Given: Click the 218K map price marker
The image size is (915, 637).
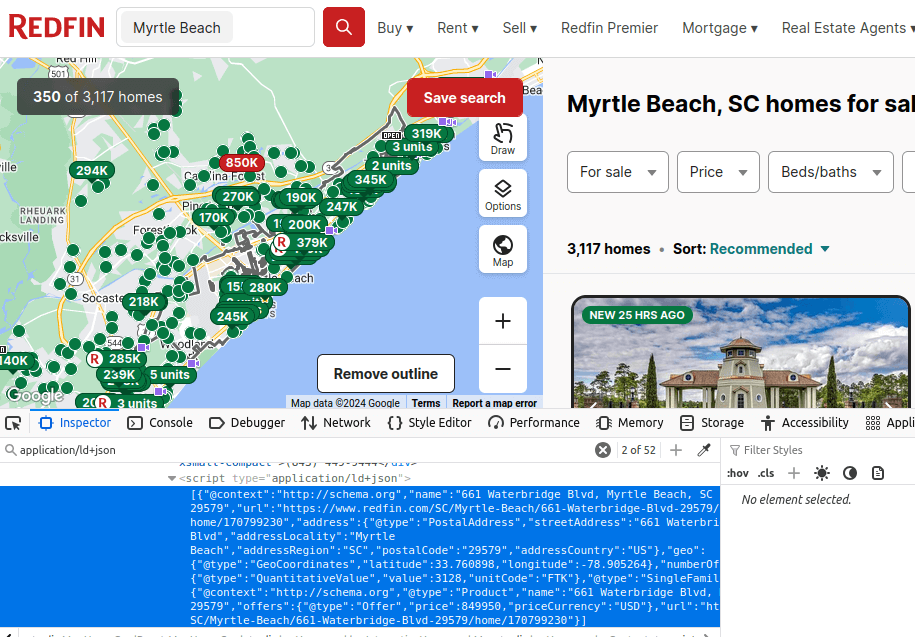Looking at the screenshot, I should coord(144,302).
